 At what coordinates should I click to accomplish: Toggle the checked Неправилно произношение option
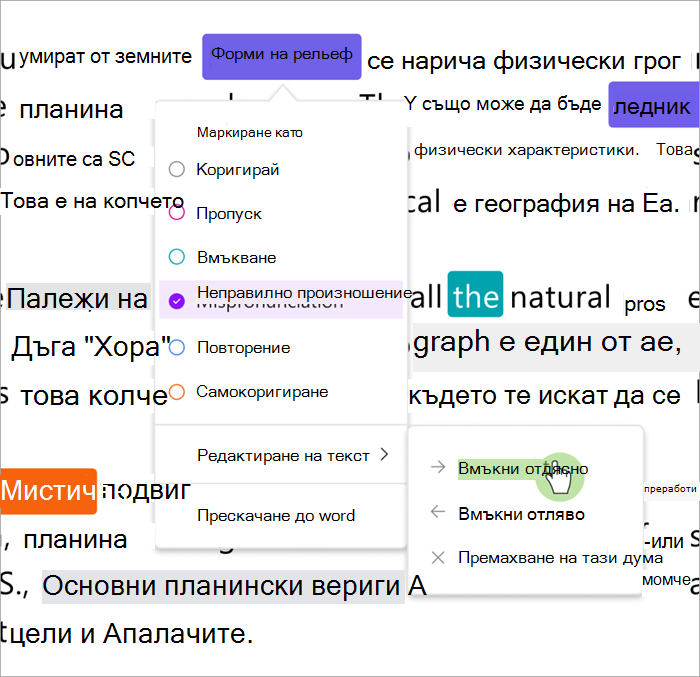177,301
